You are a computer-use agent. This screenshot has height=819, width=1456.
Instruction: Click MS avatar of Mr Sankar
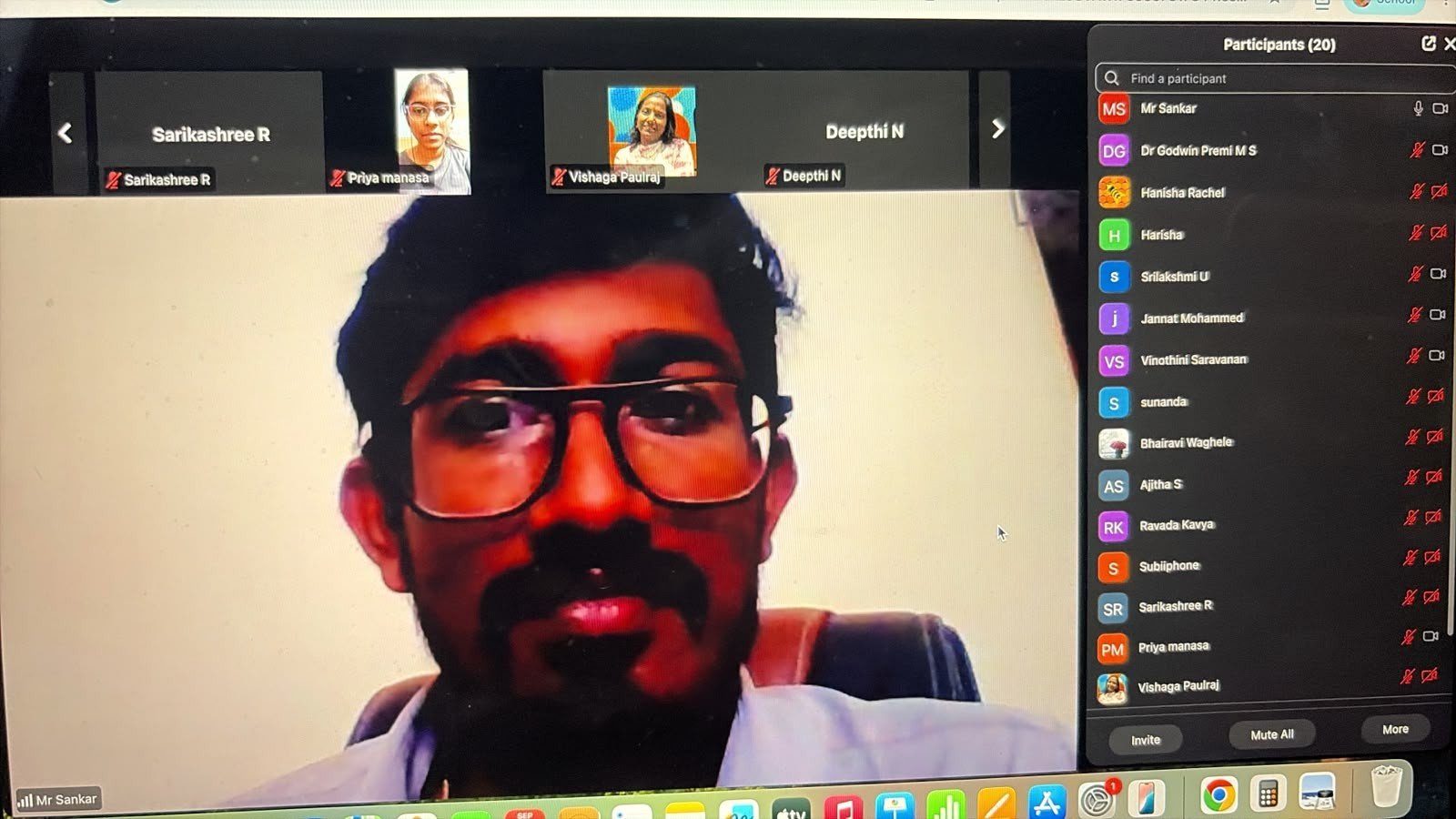pos(1114,109)
